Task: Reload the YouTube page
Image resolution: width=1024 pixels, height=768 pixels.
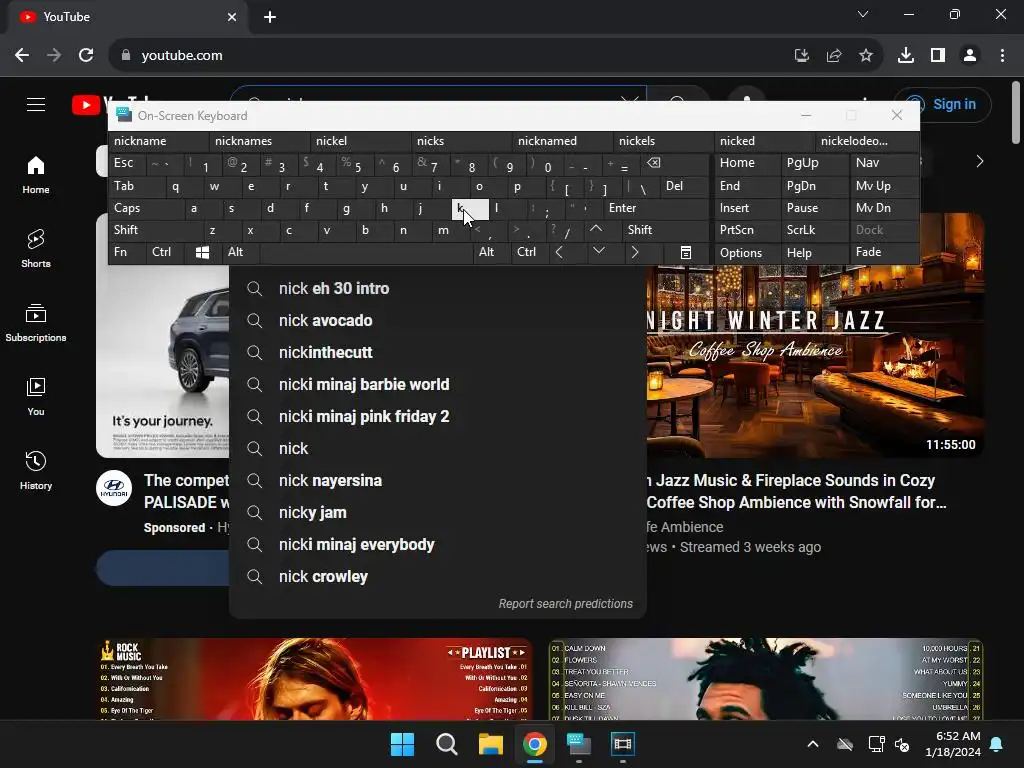Action: (x=86, y=56)
